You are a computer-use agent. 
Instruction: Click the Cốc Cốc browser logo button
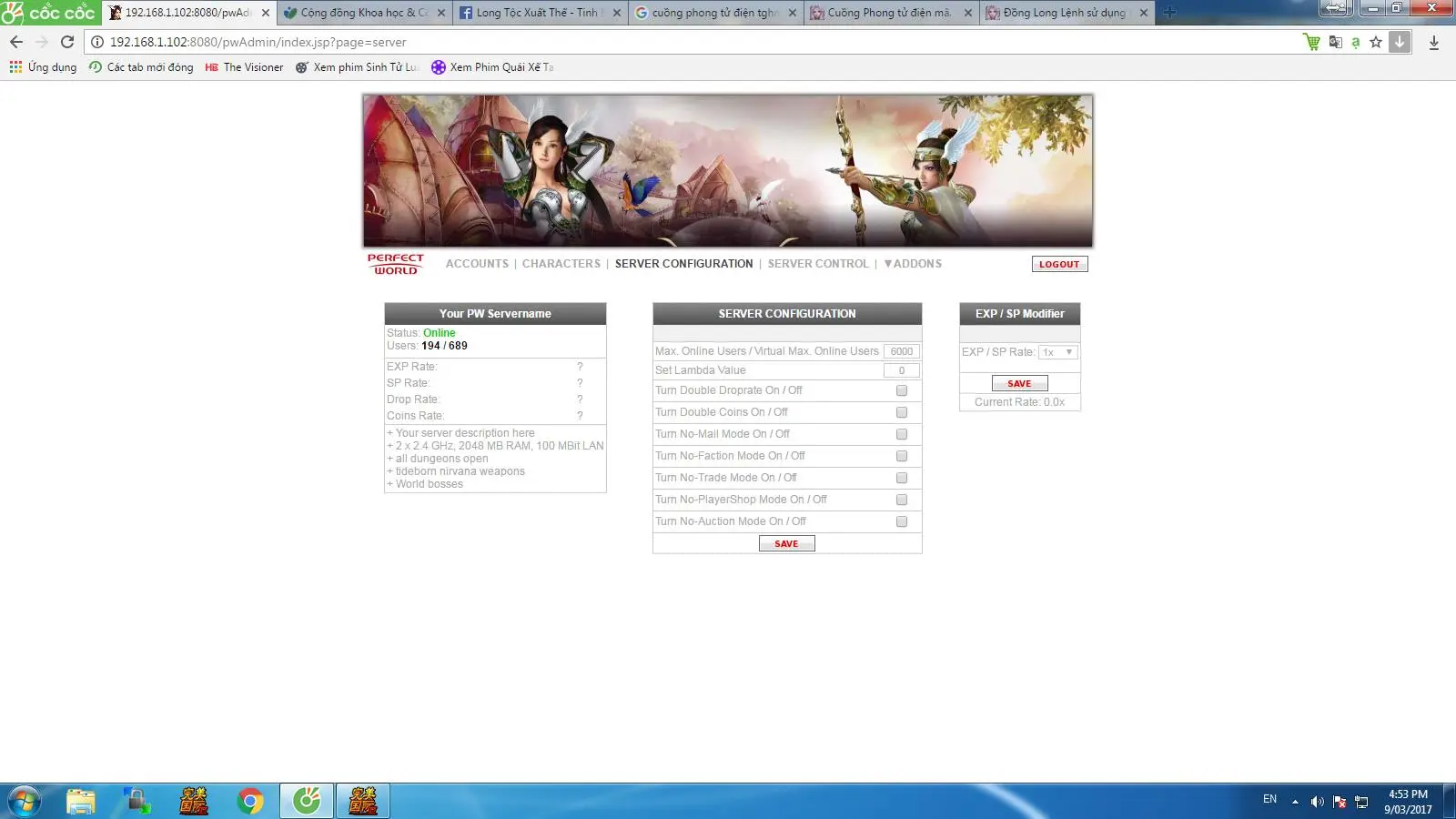point(50,12)
